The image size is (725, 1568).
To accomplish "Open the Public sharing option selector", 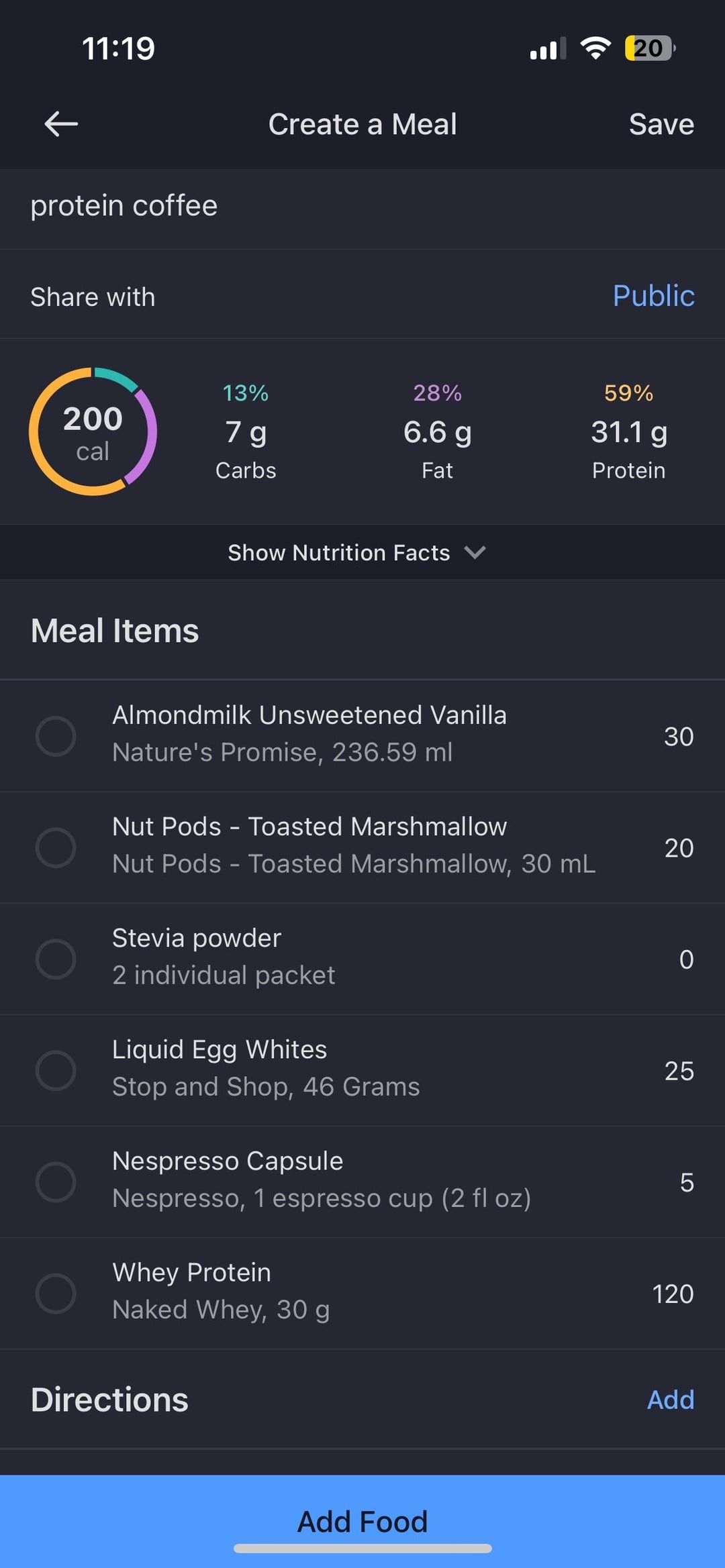I will 653,296.
